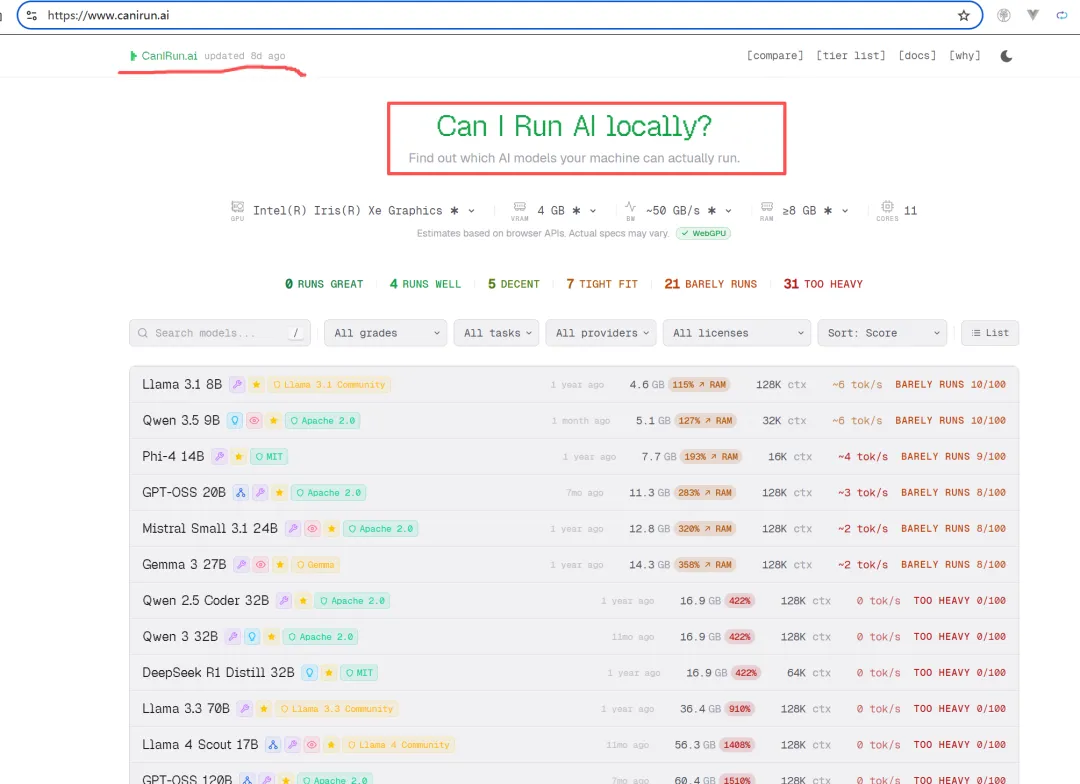Focus the Search models field

(220, 333)
